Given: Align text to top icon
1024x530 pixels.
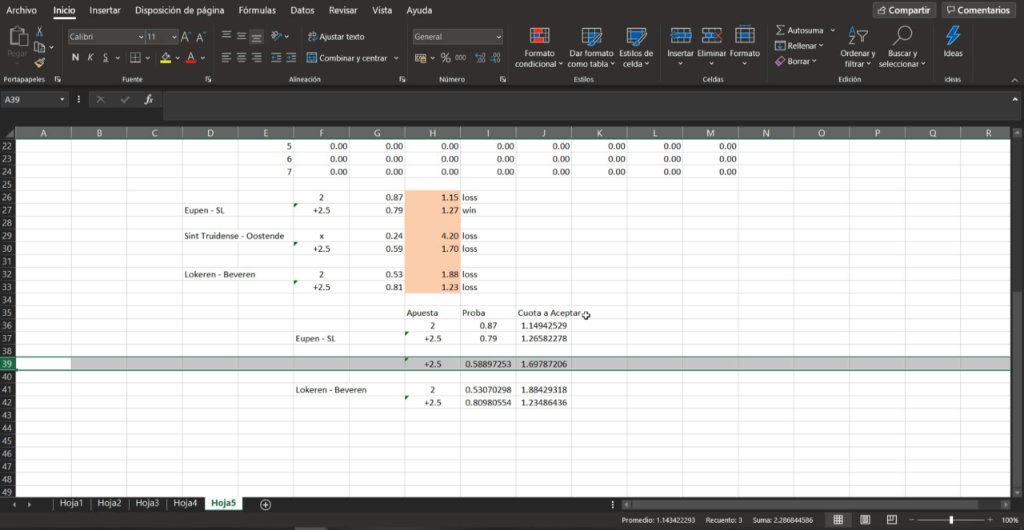Looking at the screenshot, I should [226, 37].
